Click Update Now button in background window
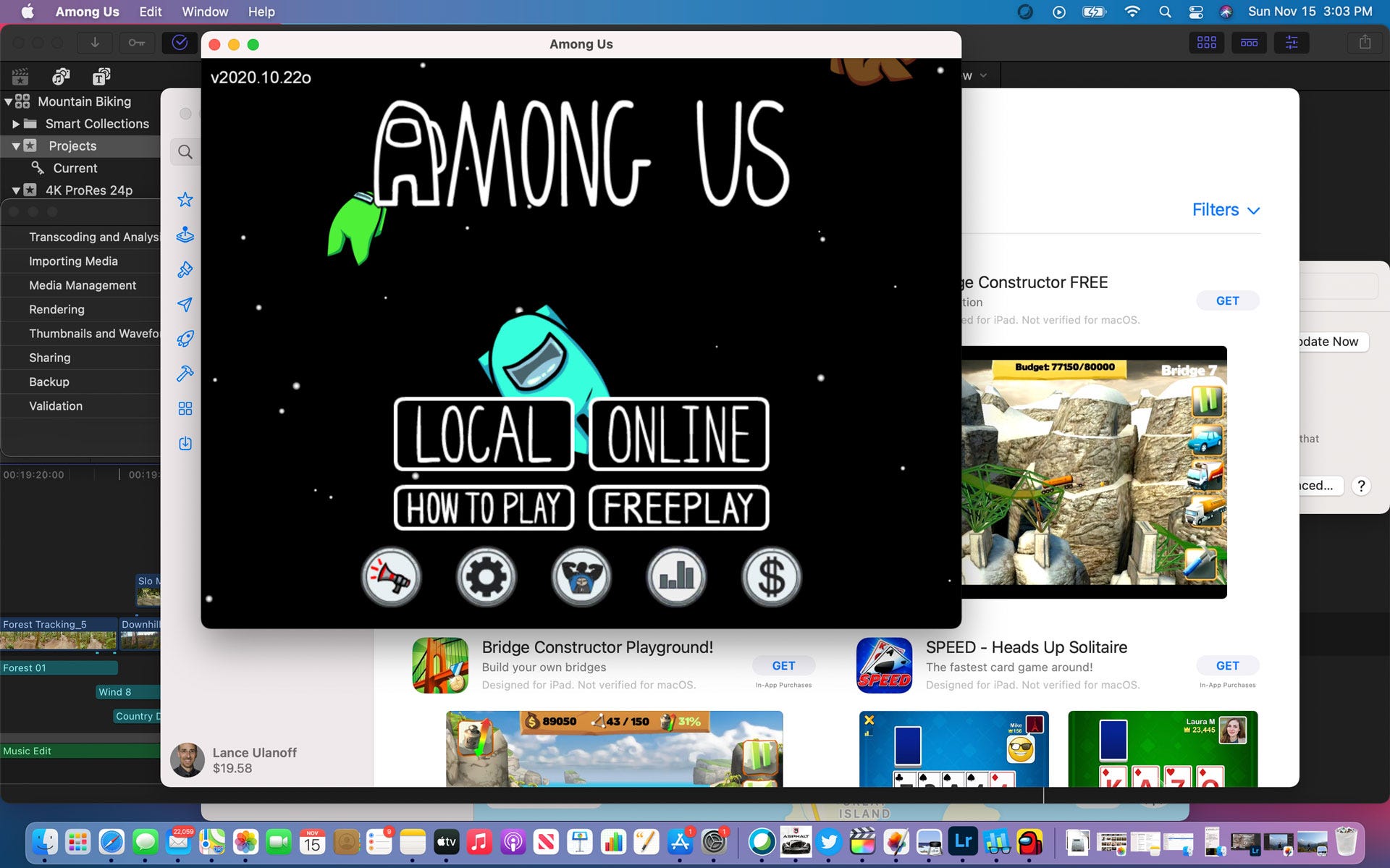 1332,342
